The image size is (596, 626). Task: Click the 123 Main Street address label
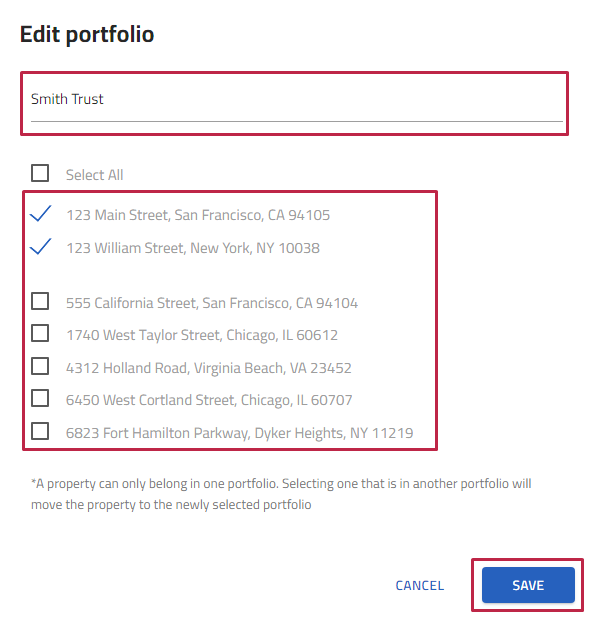tap(198, 215)
